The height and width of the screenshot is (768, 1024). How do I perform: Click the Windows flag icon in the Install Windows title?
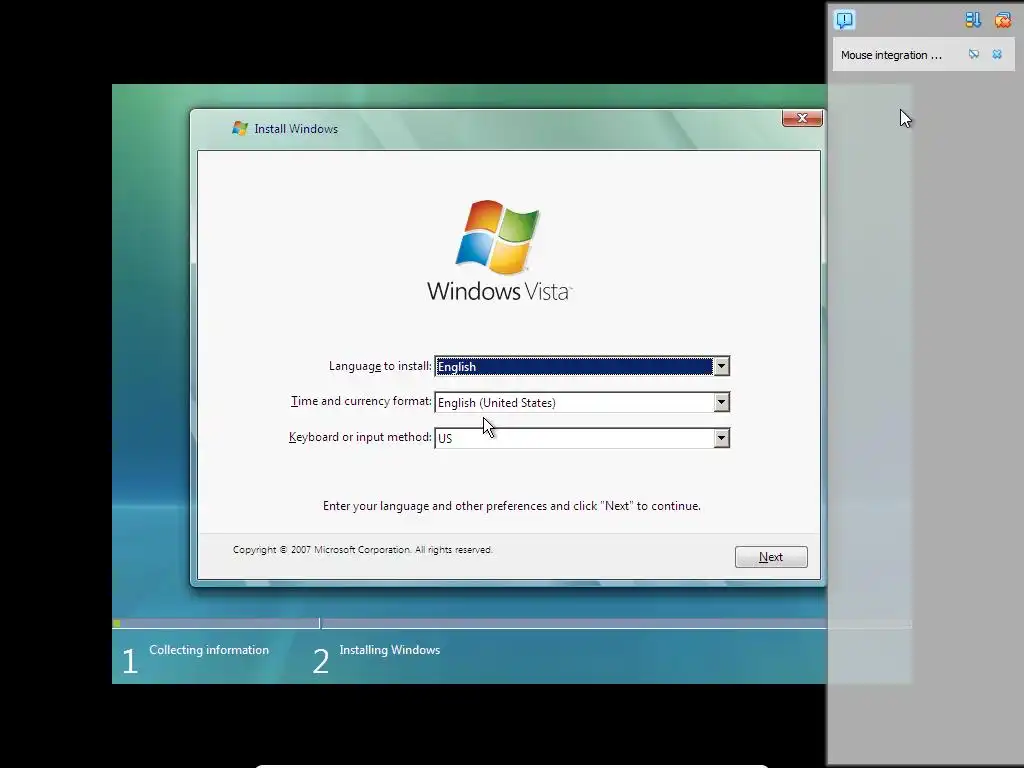tap(240, 128)
